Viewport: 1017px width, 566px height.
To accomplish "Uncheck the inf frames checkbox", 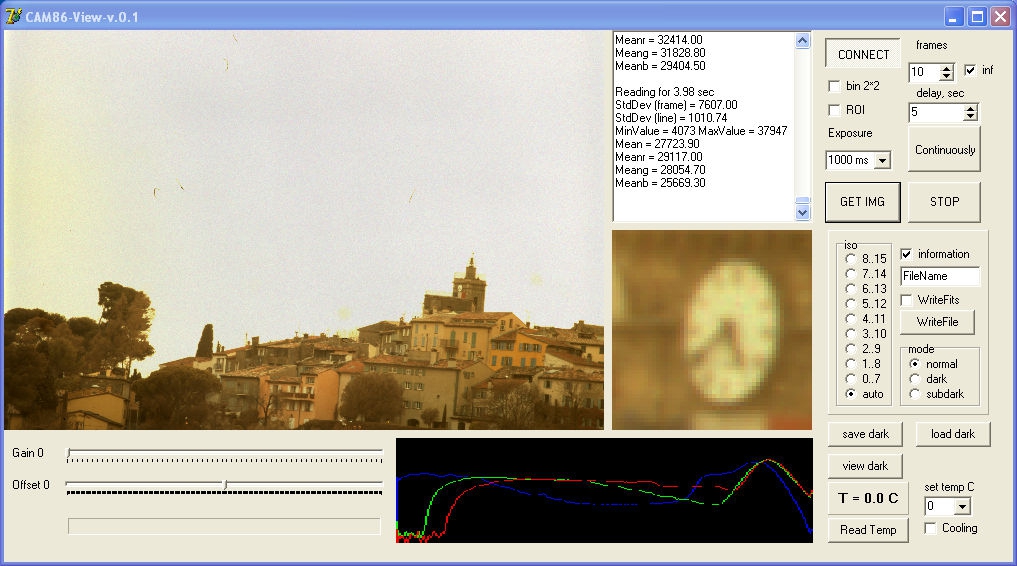I will click(x=970, y=70).
